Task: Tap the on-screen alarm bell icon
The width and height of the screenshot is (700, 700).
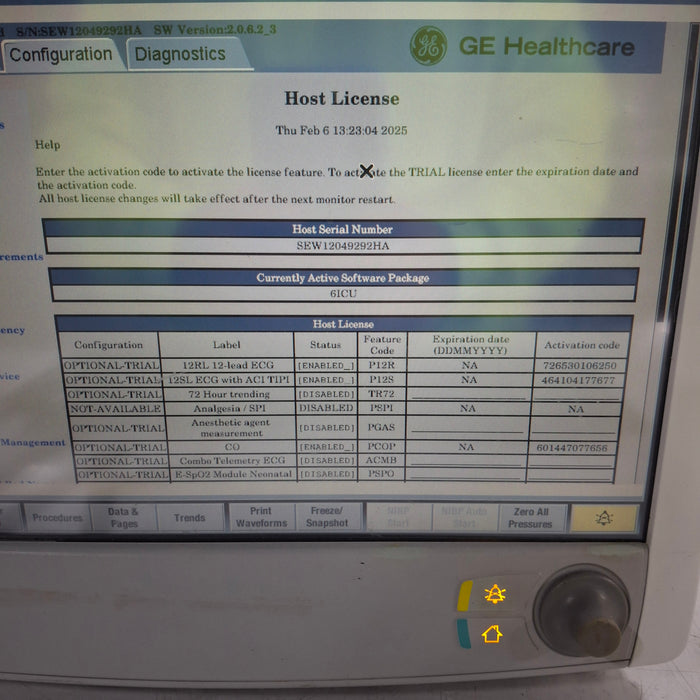Action: 604,518
